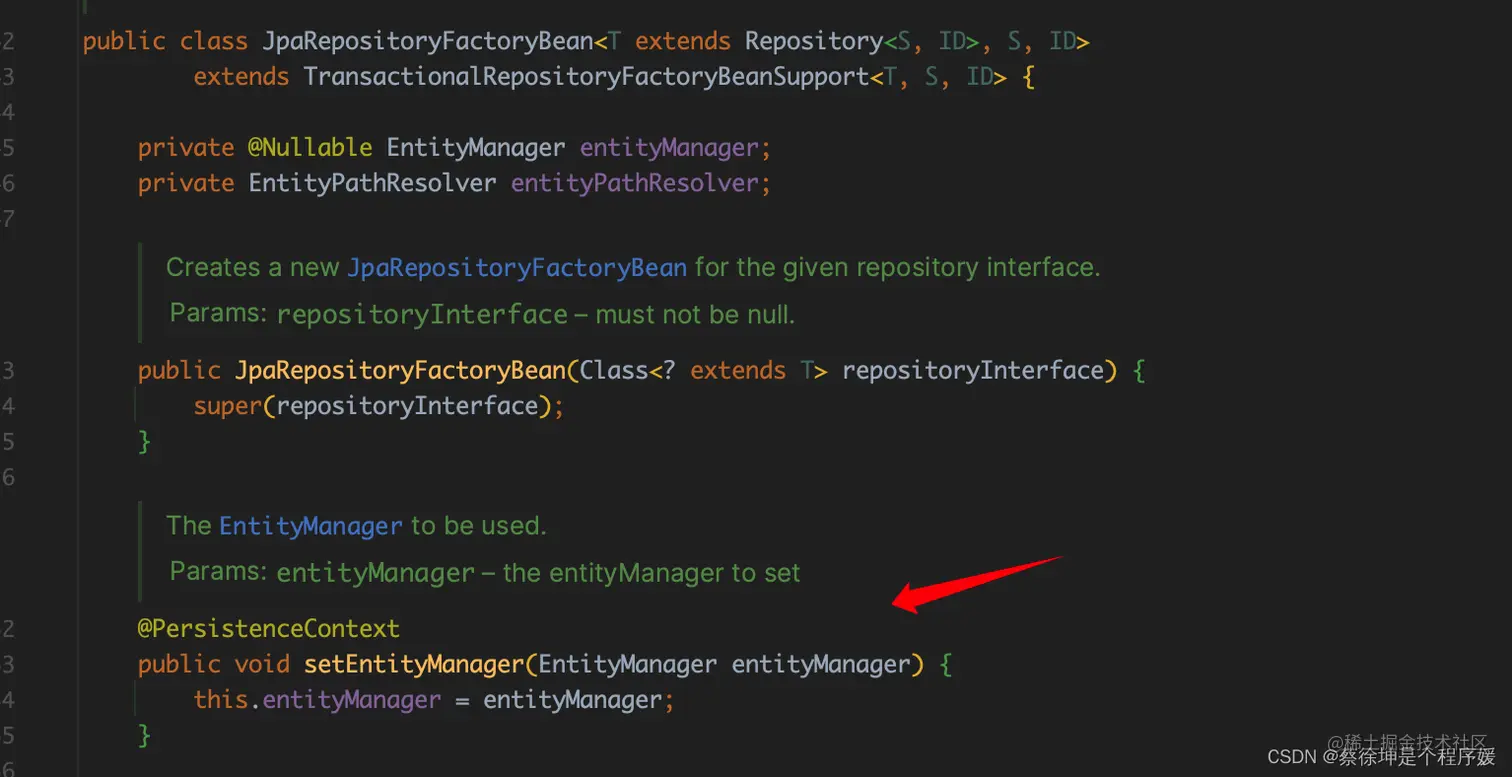Click the TransactionalRepositoryFactoryBeanSupport superclass name
The height and width of the screenshot is (777, 1512).
click(x=586, y=77)
